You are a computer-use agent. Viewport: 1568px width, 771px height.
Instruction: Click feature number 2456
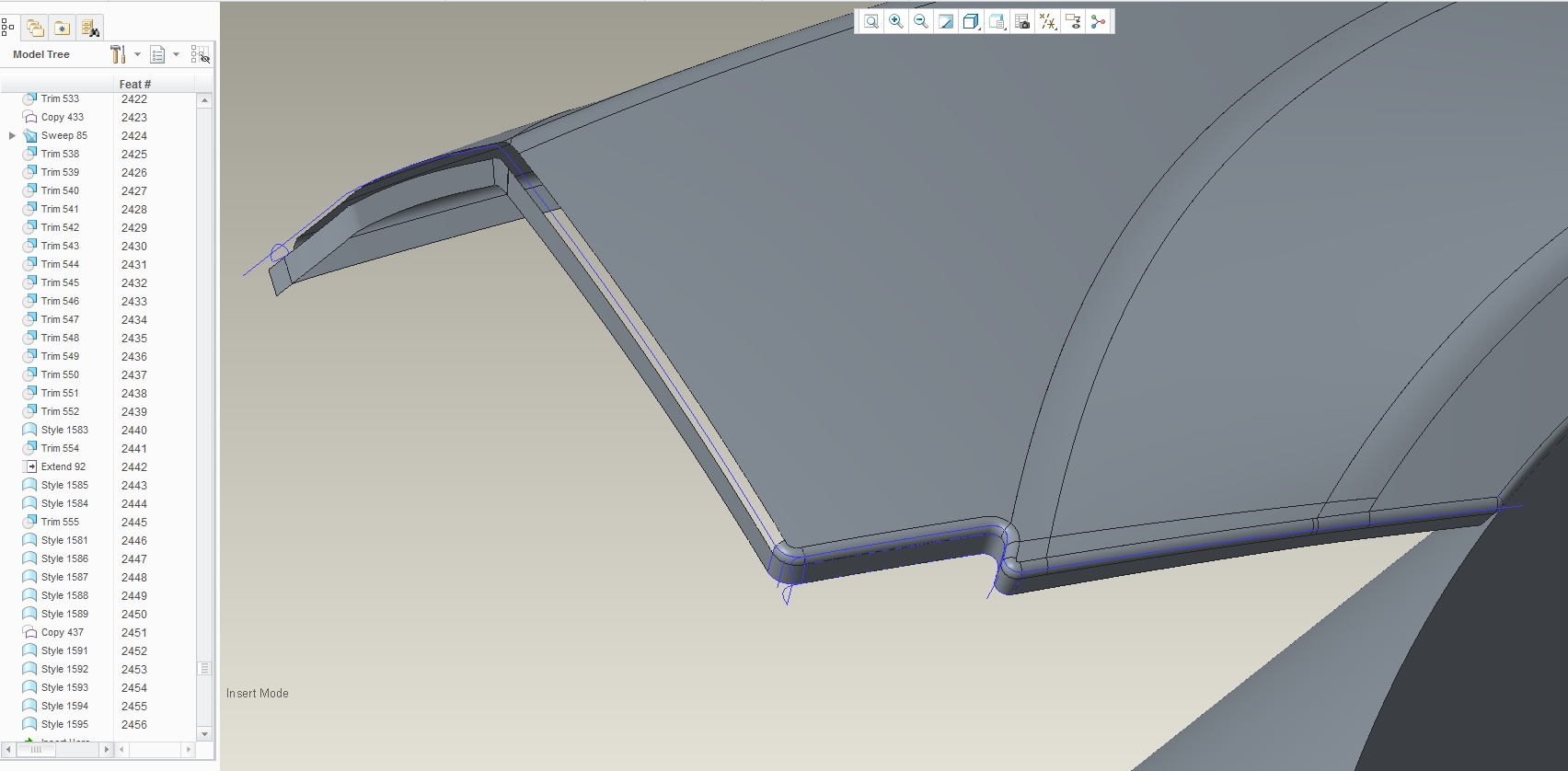click(134, 724)
